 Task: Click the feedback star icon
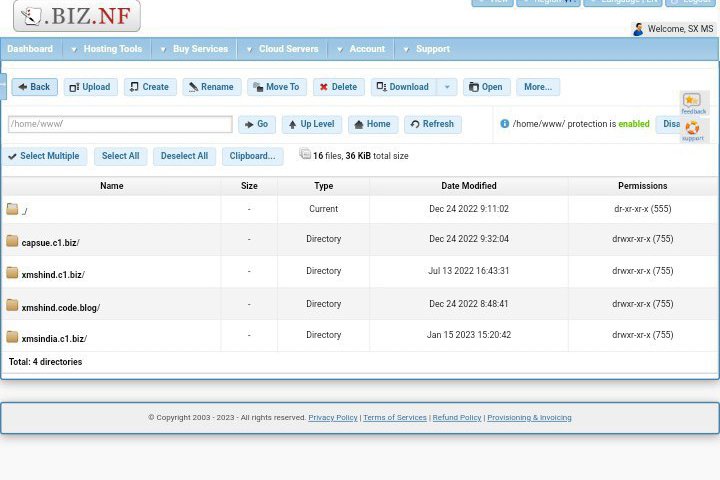(x=692, y=101)
